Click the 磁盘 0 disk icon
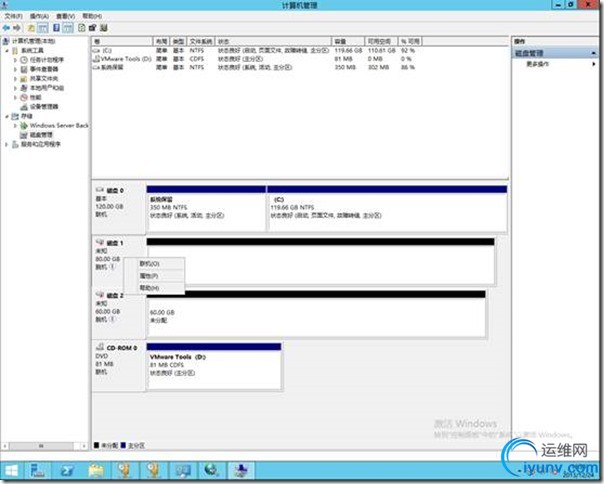This screenshot has width=604, height=484. point(100,190)
